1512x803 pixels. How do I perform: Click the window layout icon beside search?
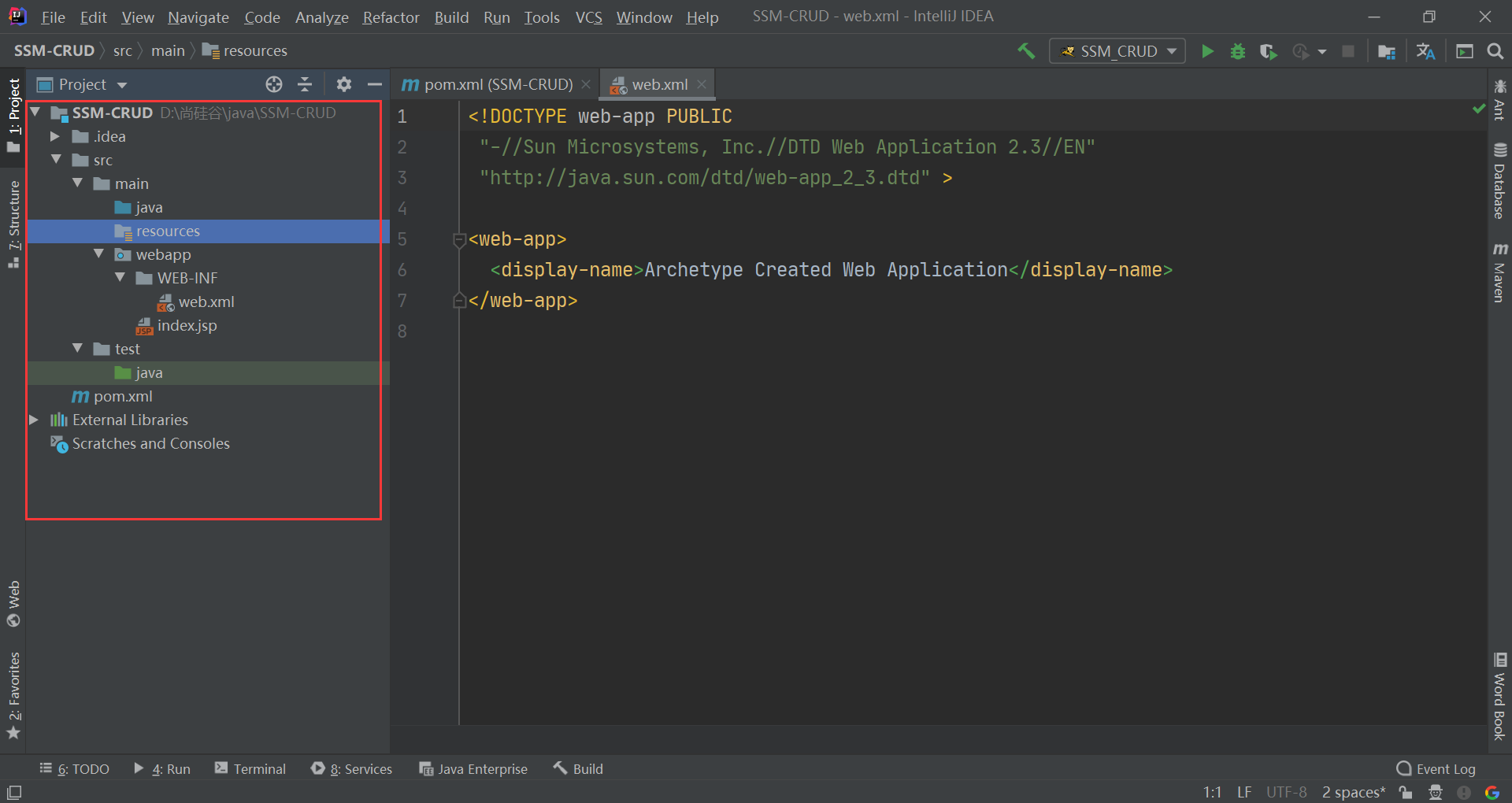1465,51
